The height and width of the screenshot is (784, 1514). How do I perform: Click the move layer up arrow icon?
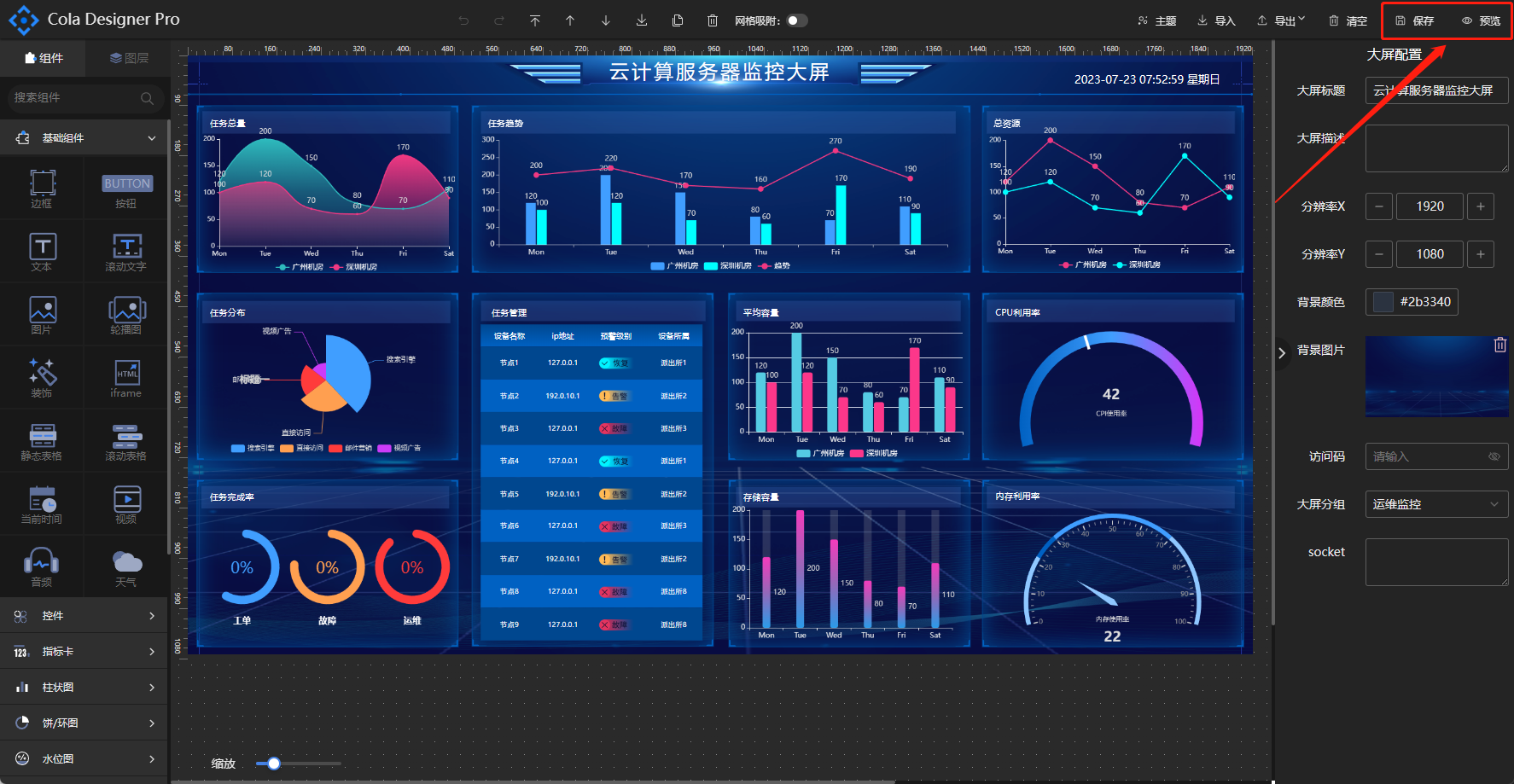click(x=570, y=20)
